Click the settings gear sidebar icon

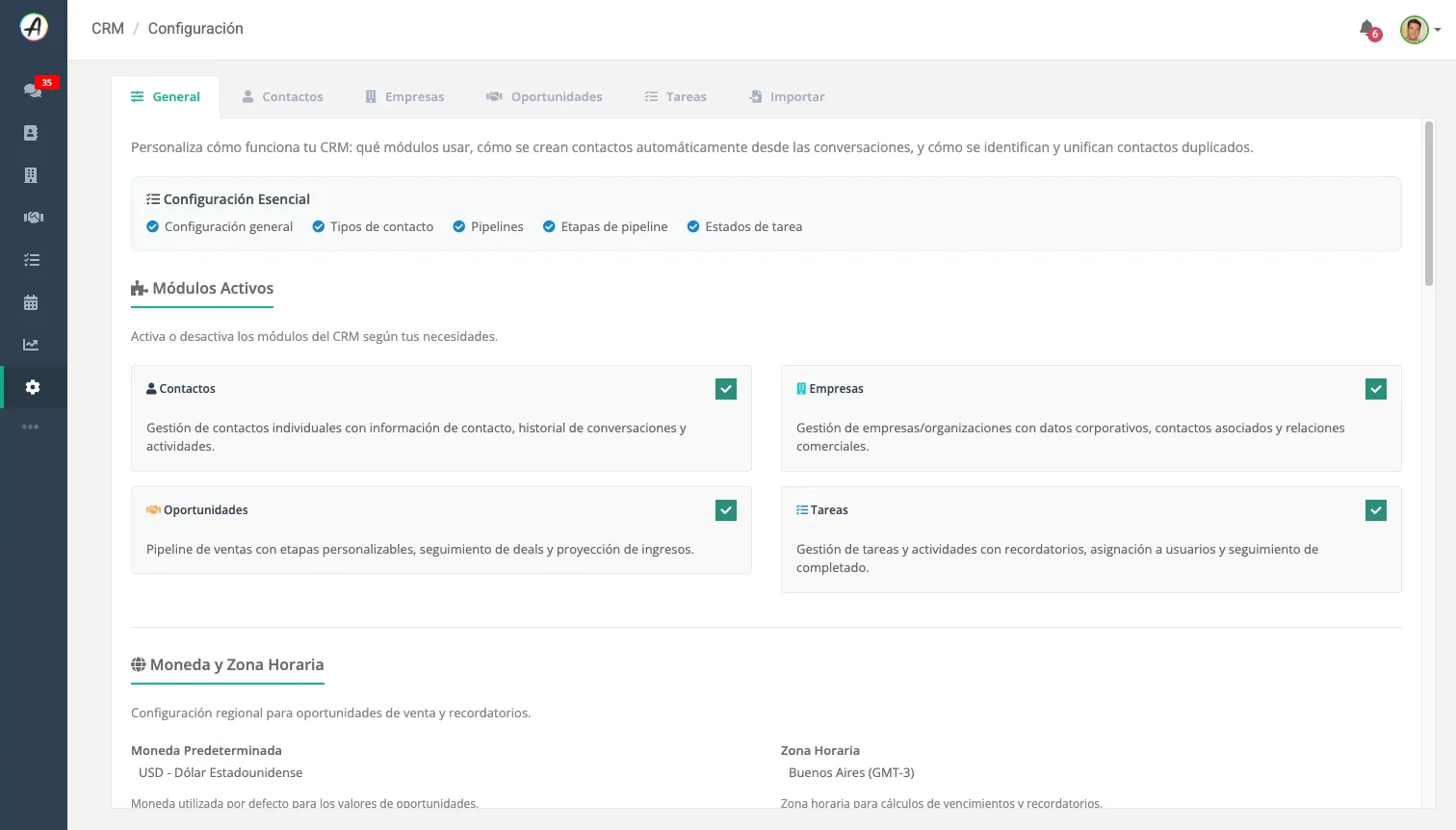[33, 387]
